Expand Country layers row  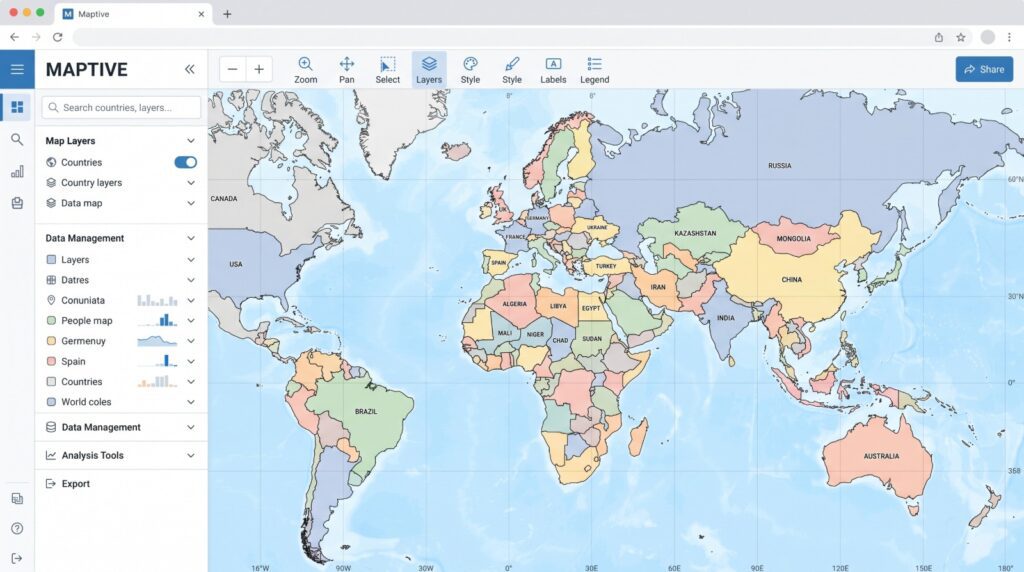[x=191, y=183]
